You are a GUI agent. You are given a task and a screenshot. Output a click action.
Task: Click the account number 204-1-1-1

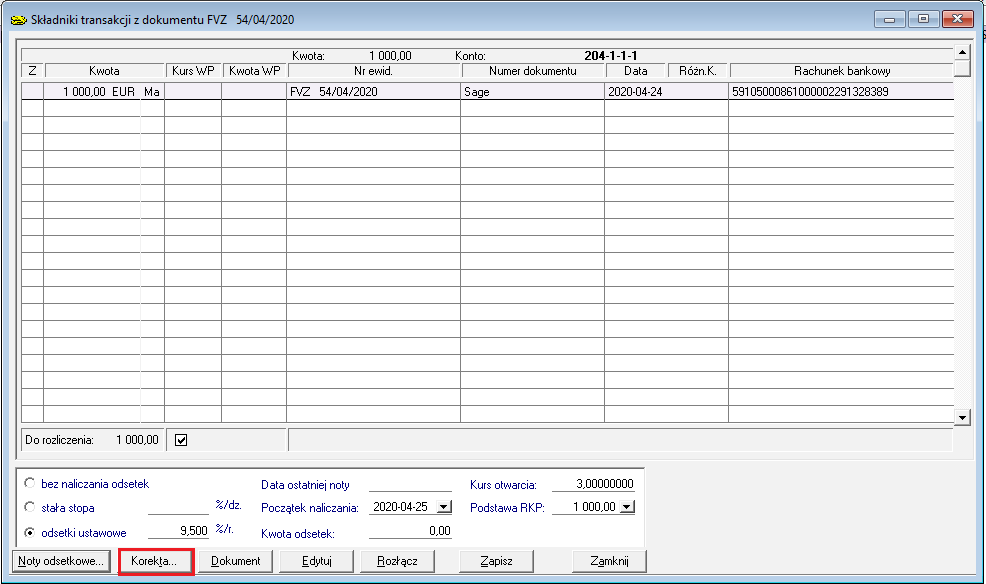click(611, 55)
